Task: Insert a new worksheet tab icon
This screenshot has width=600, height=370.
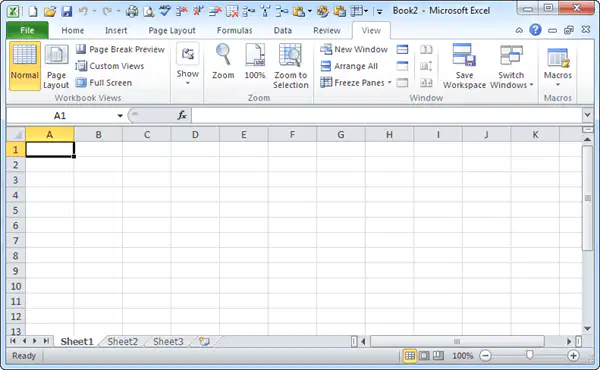Action: [x=205, y=341]
